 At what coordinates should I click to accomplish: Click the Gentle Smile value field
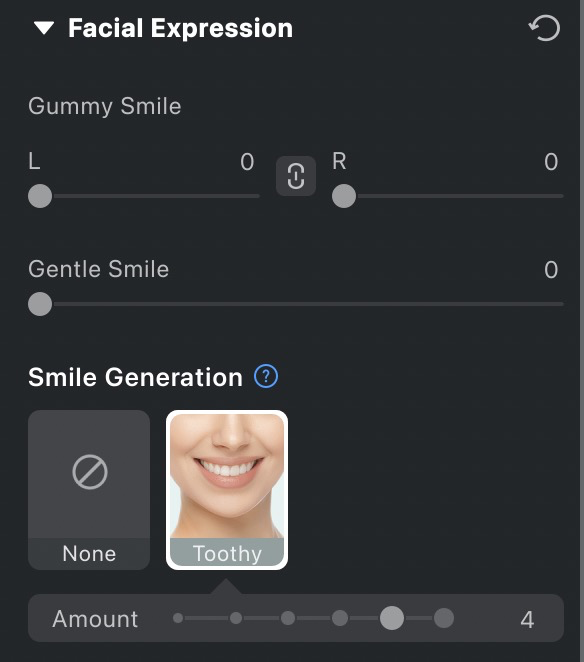pos(551,269)
